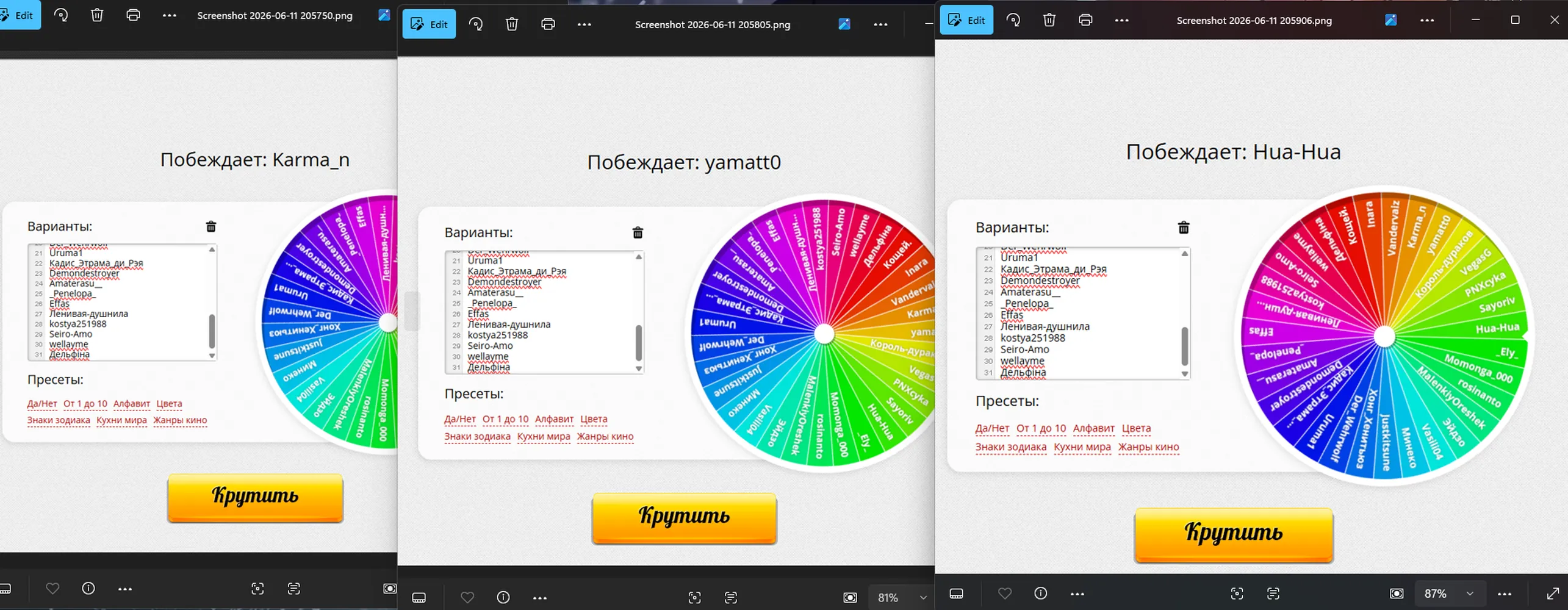The image size is (1568, 610).
Task: Click the scan text icon in 205750.png window
Action: coord(293,589)
